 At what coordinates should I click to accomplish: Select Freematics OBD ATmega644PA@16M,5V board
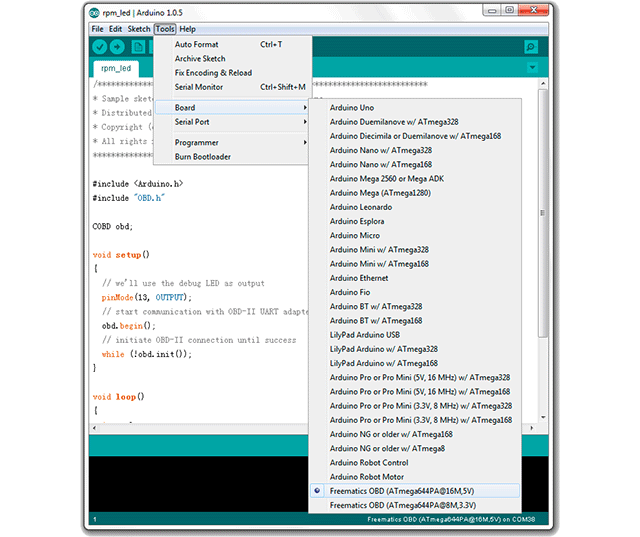pyautogui.click(x=415, y=491)
